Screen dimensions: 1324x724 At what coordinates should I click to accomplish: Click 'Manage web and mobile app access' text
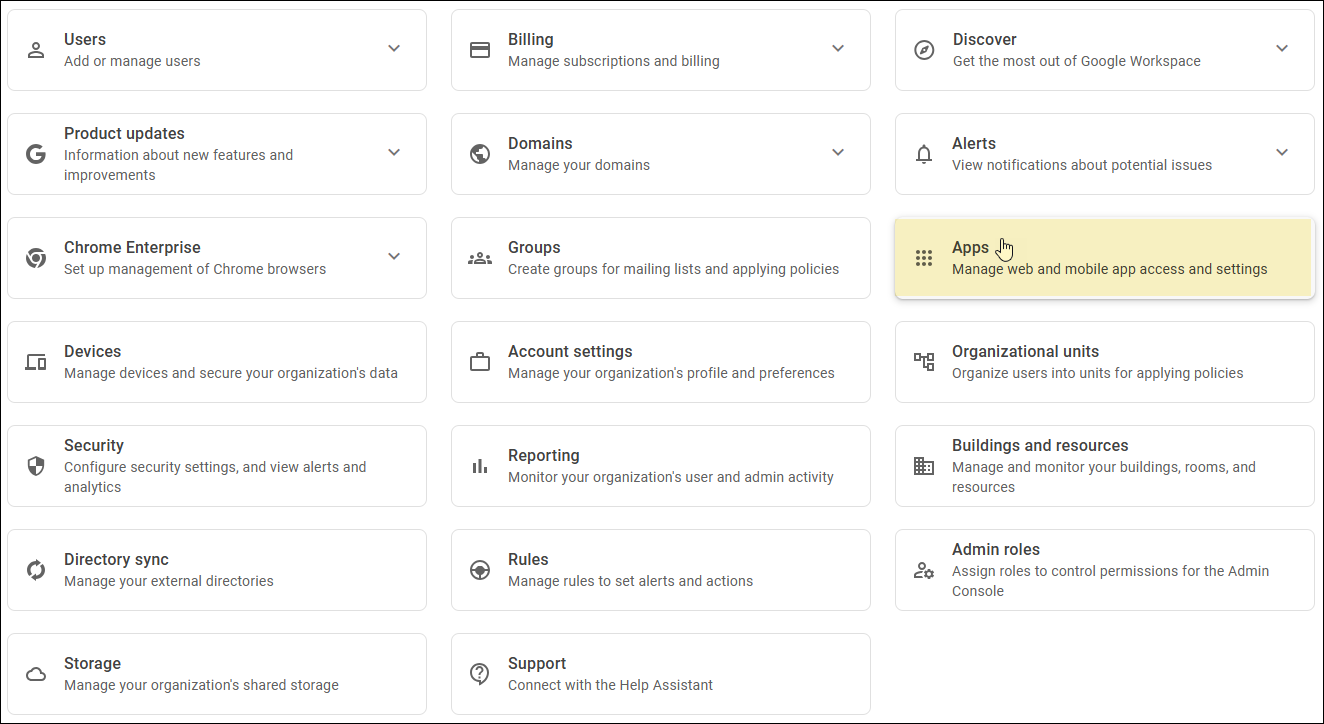[x=1110, y=269]
